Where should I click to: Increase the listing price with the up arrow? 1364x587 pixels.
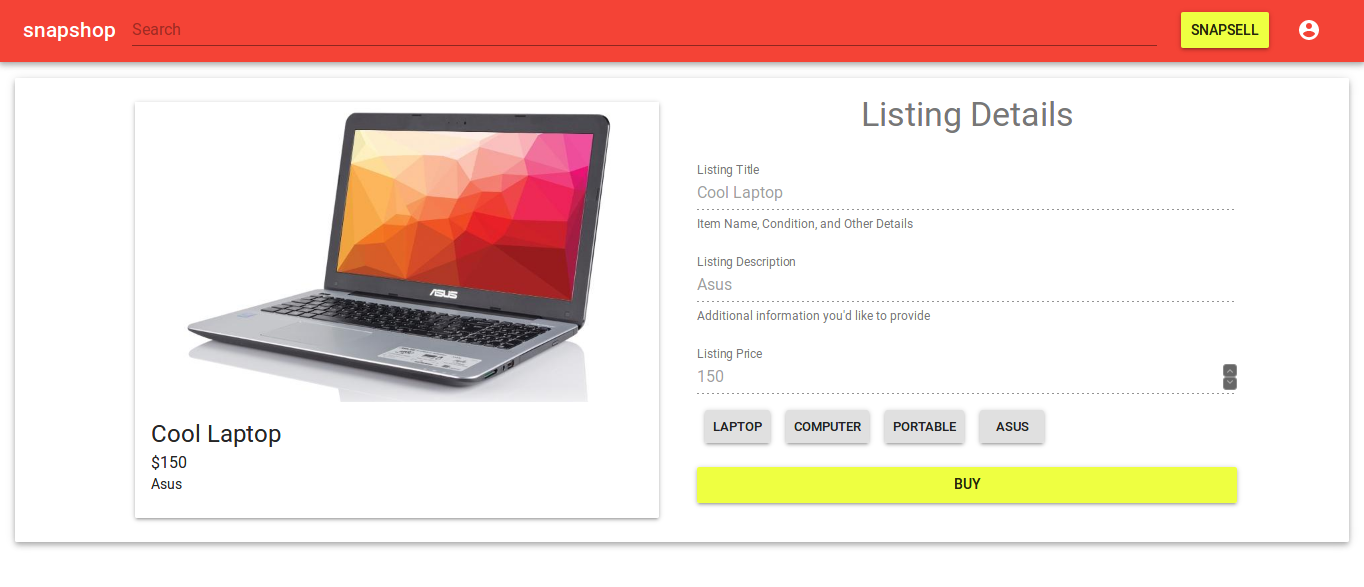click(1230, 370)
